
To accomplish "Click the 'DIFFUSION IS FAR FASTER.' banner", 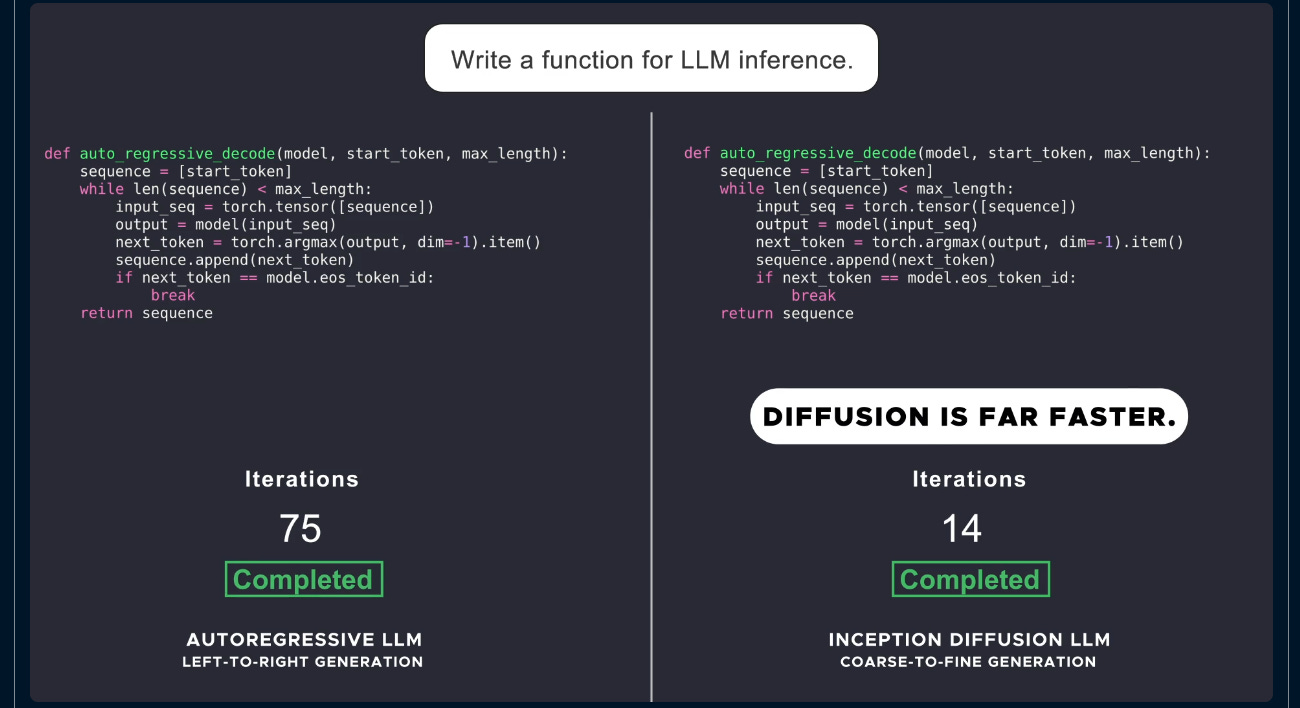I will coord(969,416).
